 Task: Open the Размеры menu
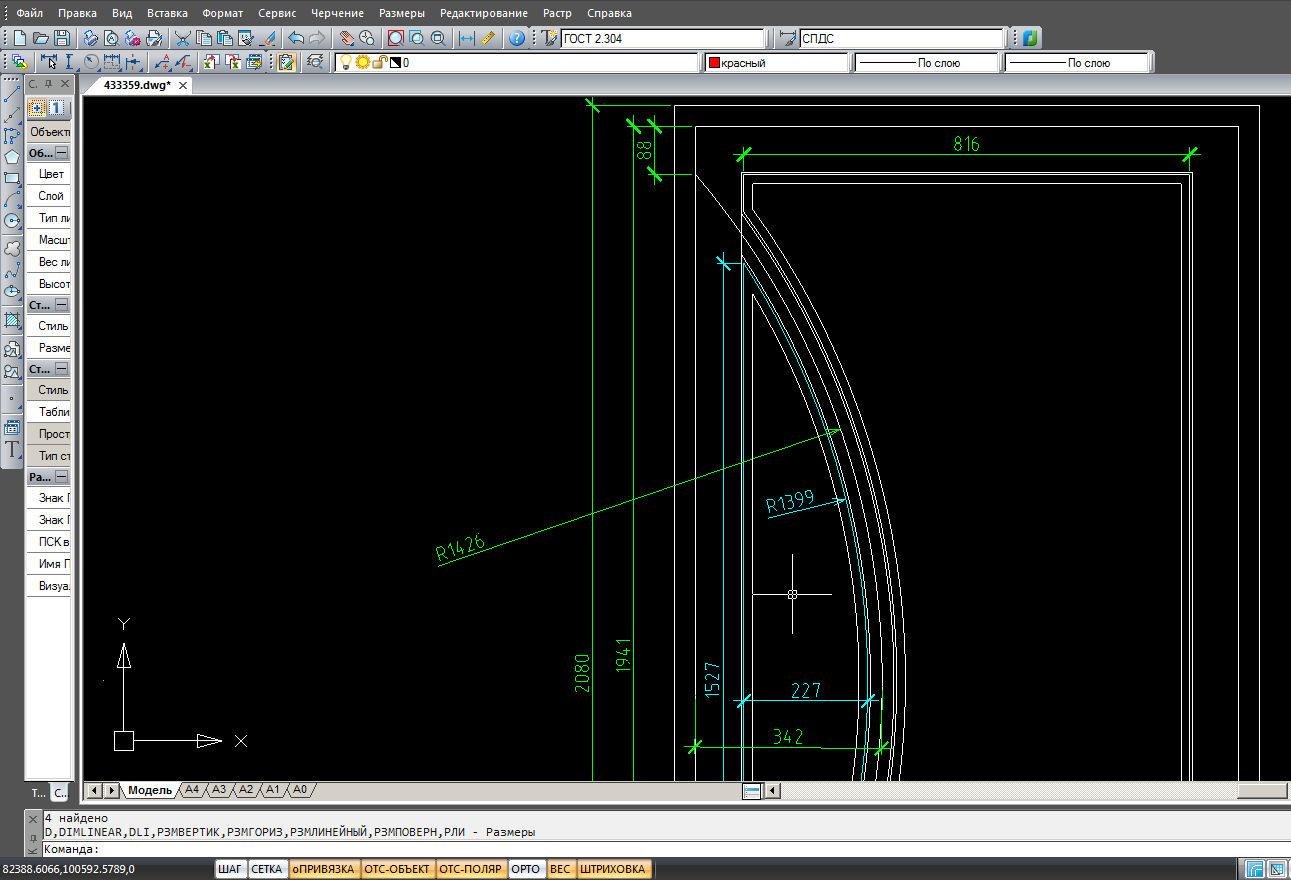pyautogui.click(x=402, y=14)
